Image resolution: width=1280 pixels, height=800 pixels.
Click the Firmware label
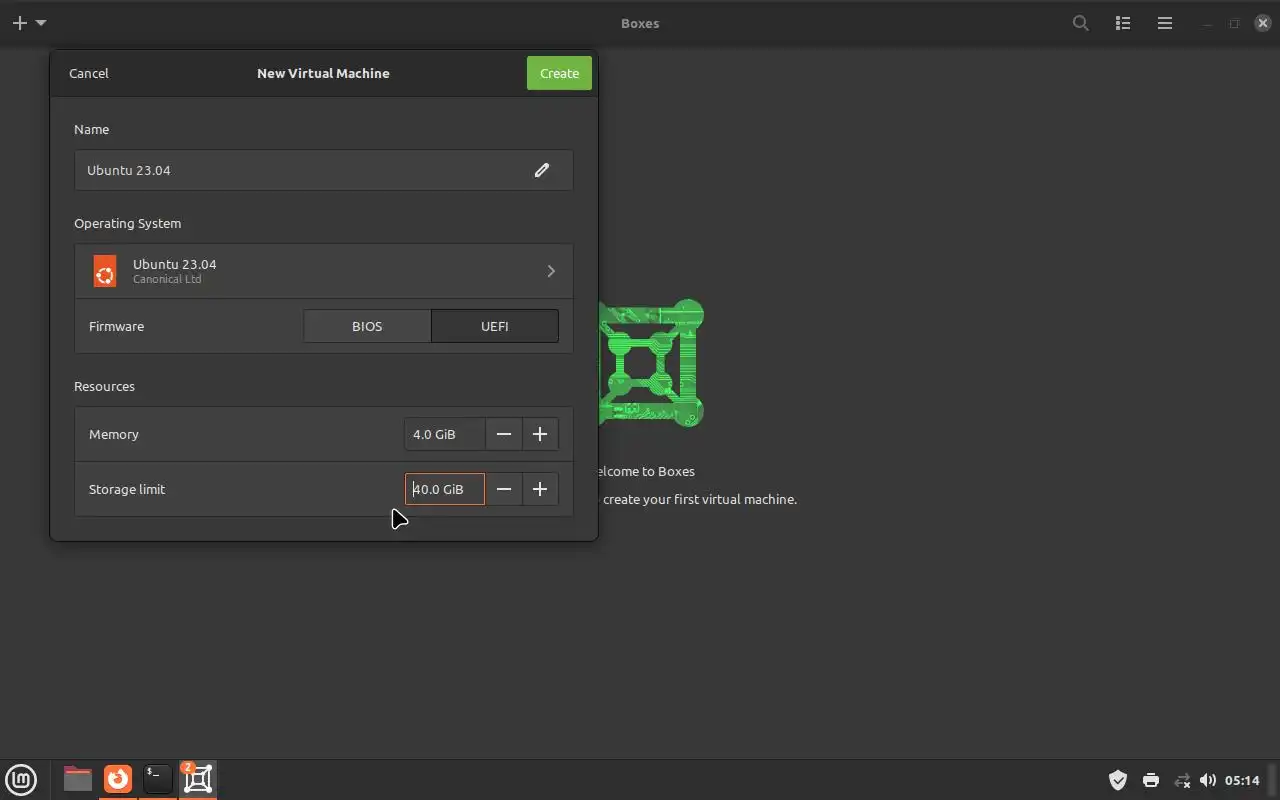point(116,326)
